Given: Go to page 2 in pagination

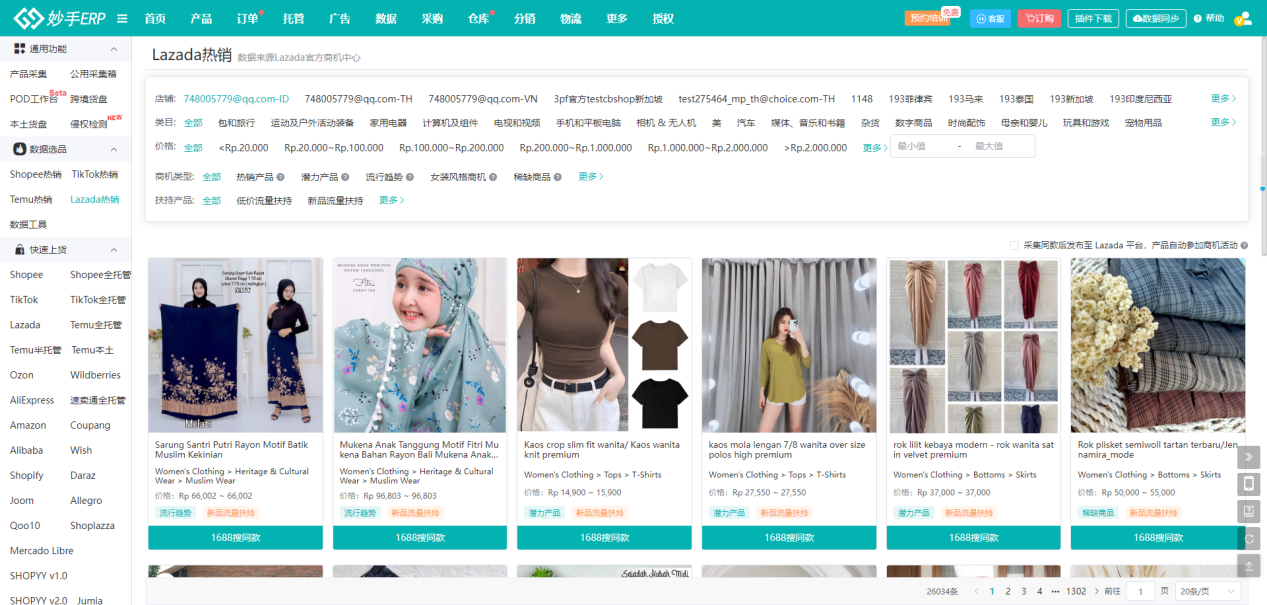Looking at the screenshot, I should click(1008, 591).
